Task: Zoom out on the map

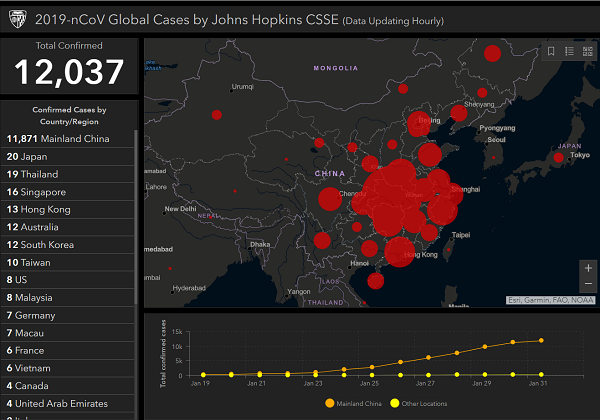Action: click(587, 284)
